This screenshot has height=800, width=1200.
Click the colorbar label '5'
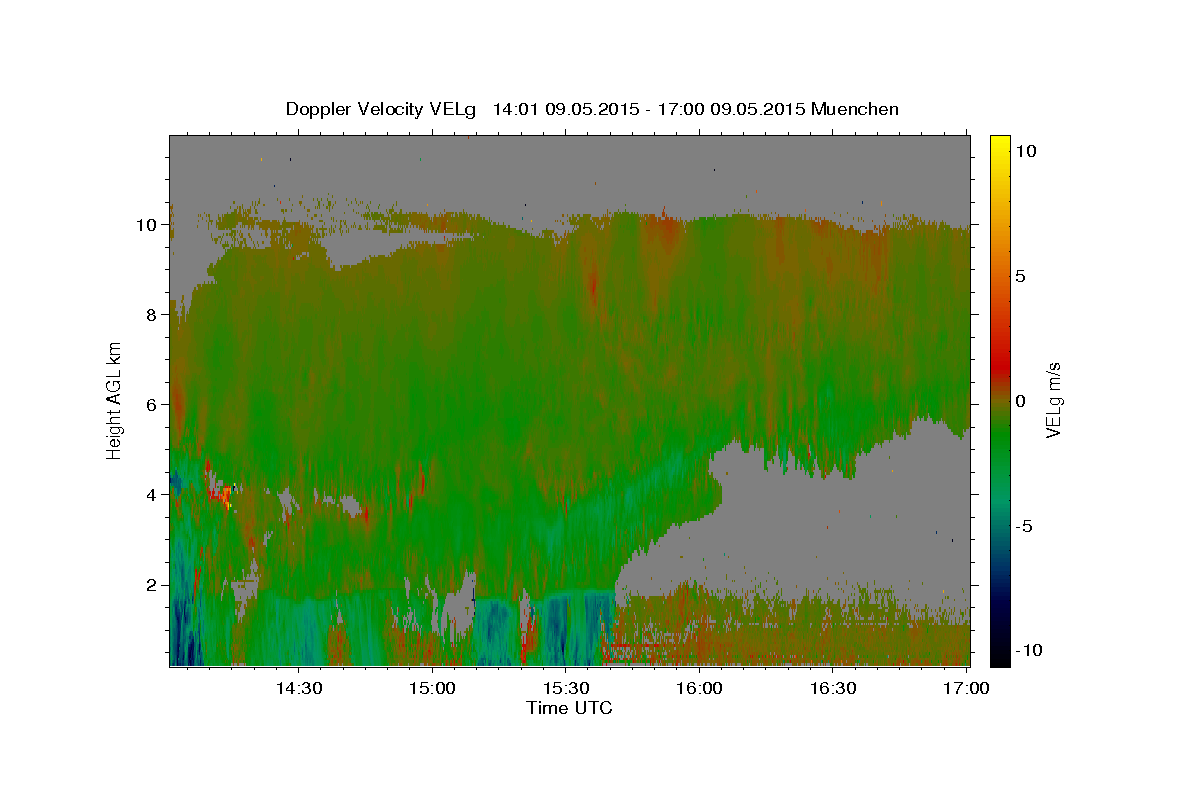(x=1020, y=276)
